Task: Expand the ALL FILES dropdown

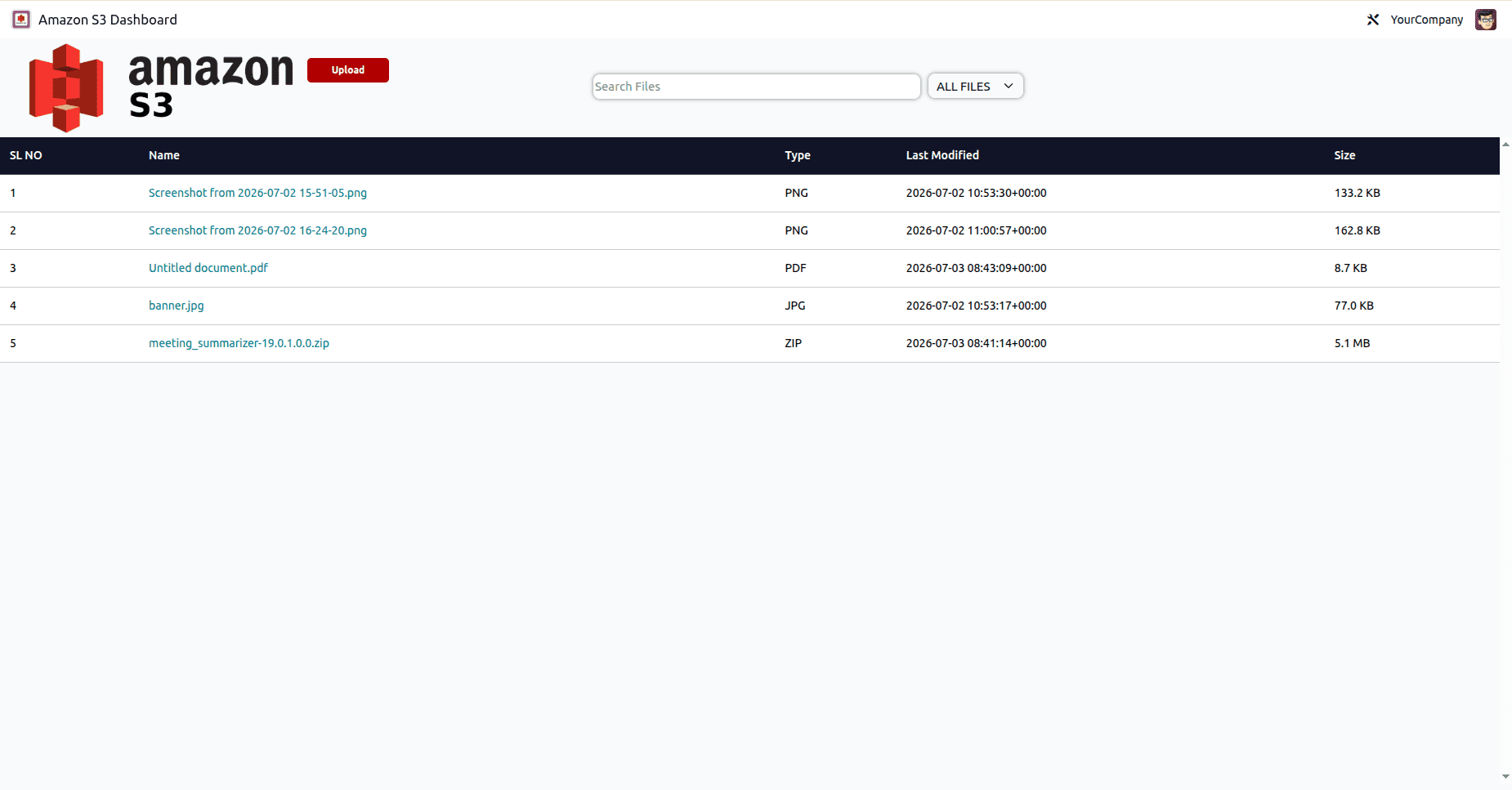Action: [x=975, y=87]
